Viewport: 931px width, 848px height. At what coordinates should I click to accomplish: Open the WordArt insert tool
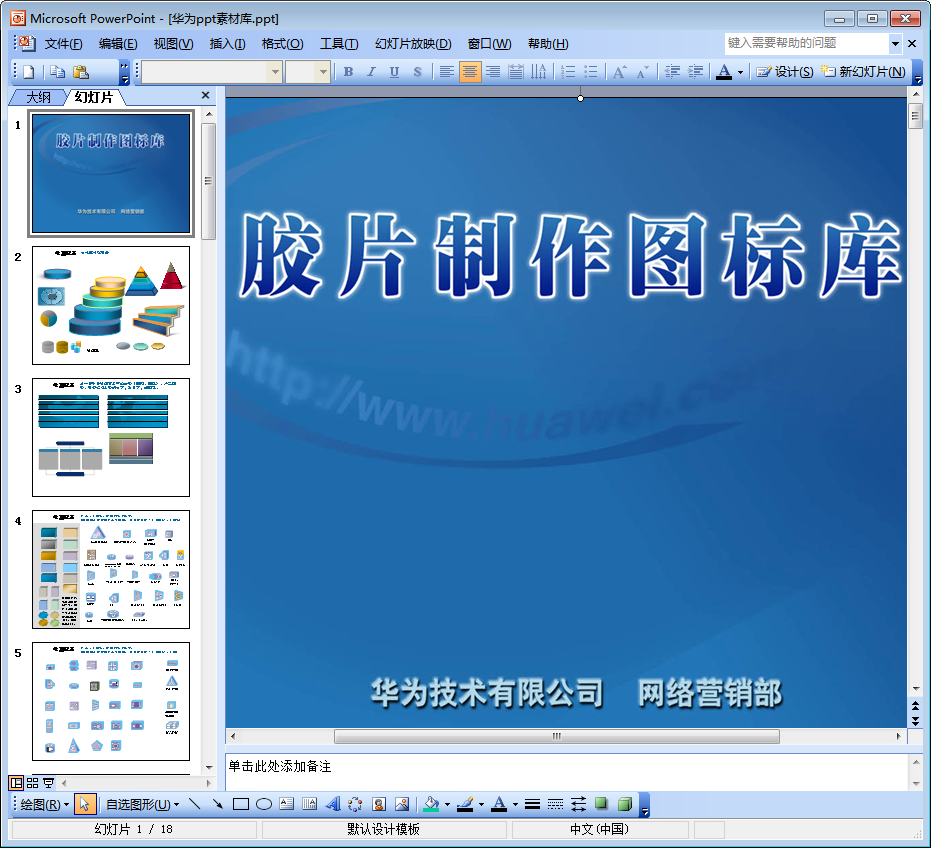point(332,804)
